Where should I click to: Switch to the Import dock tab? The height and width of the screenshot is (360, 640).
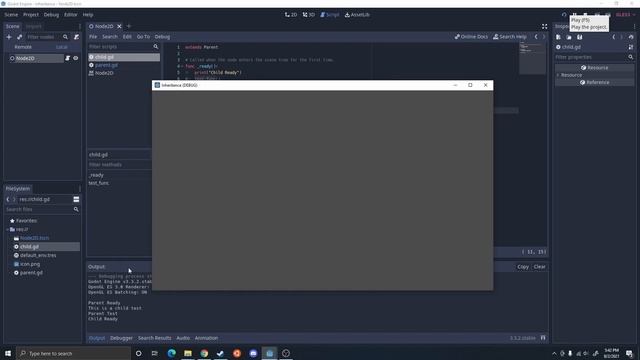(33, 26)
